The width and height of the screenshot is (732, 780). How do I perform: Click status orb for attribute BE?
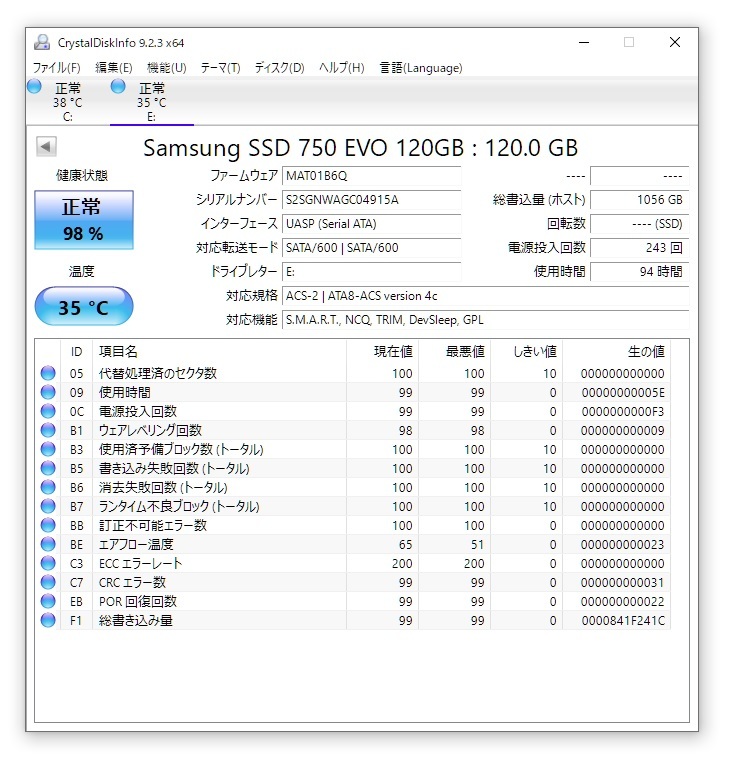tap(48, 544)
